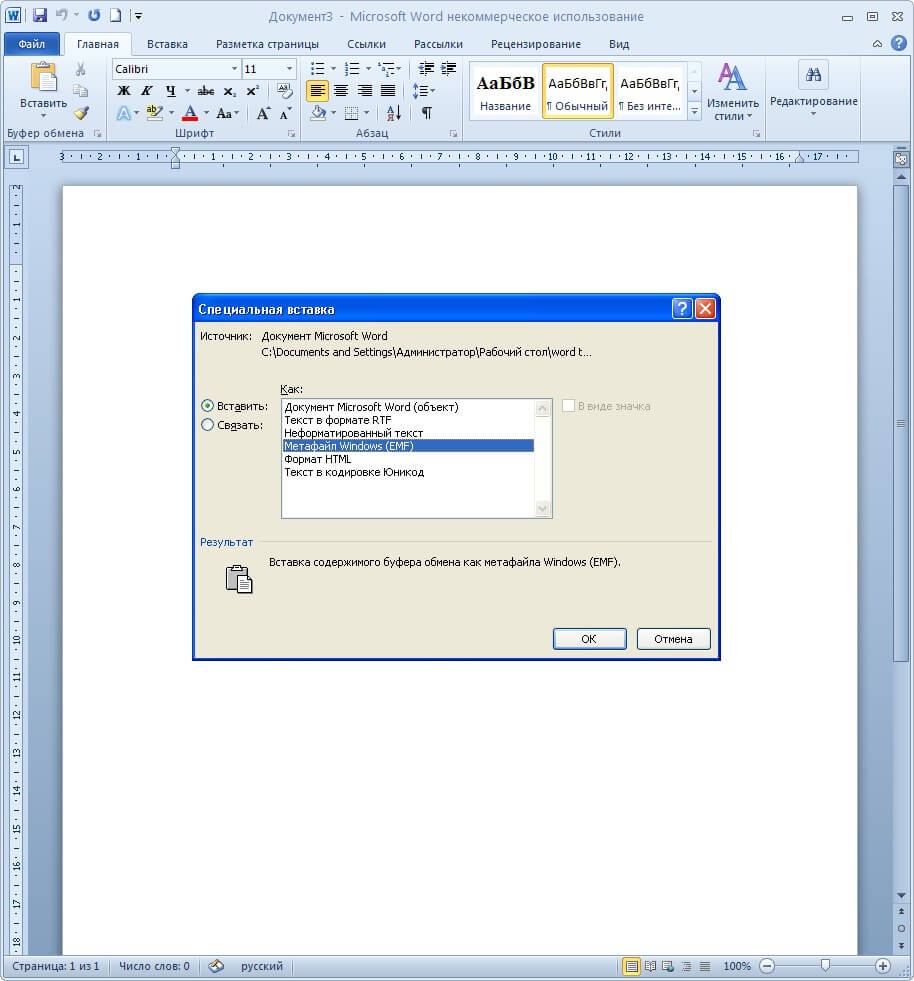Open the Файл tab
The width and height of the screenshot is (914, 981).
tap(31, 44)
